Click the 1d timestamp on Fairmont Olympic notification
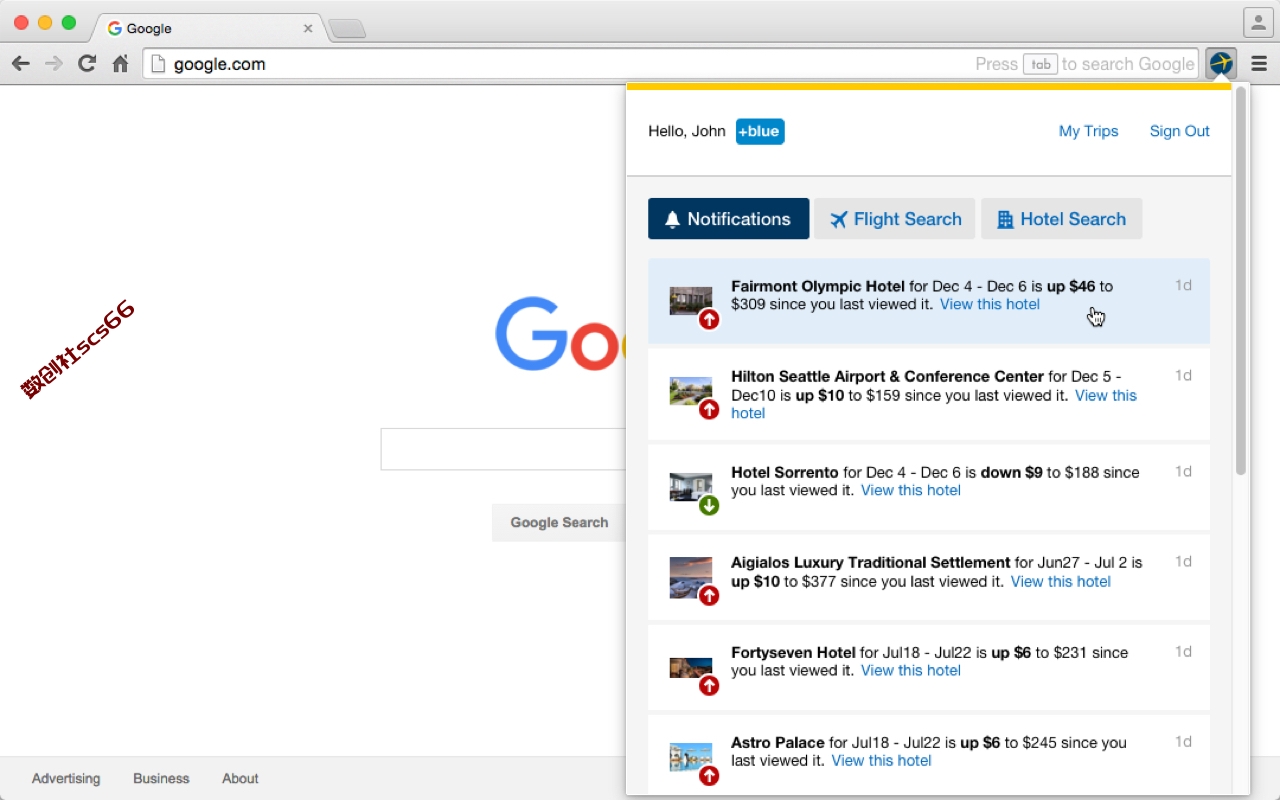Image resolution: width=1280 pixels, height=800 pixels. point(1183,285)
